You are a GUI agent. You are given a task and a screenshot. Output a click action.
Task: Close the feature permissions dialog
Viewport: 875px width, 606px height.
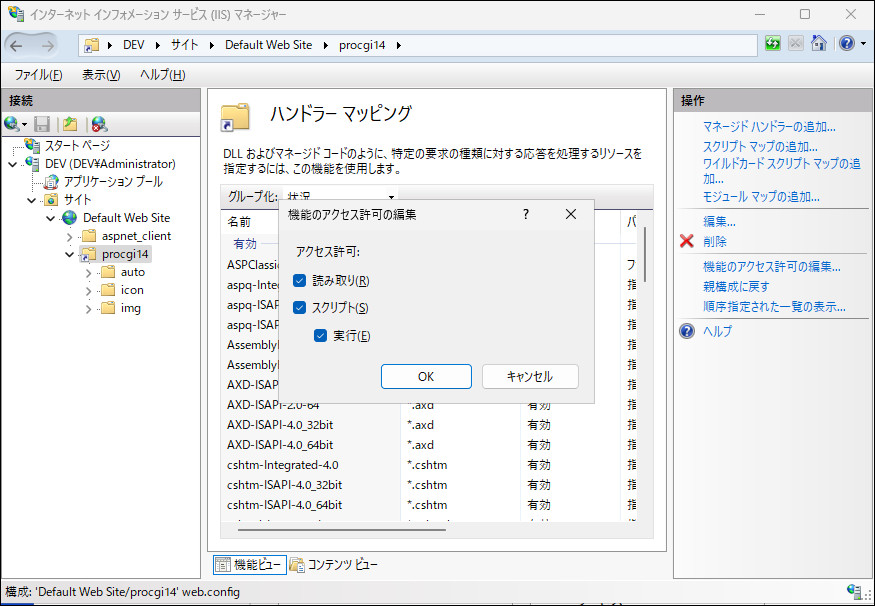tap(570, 214)
